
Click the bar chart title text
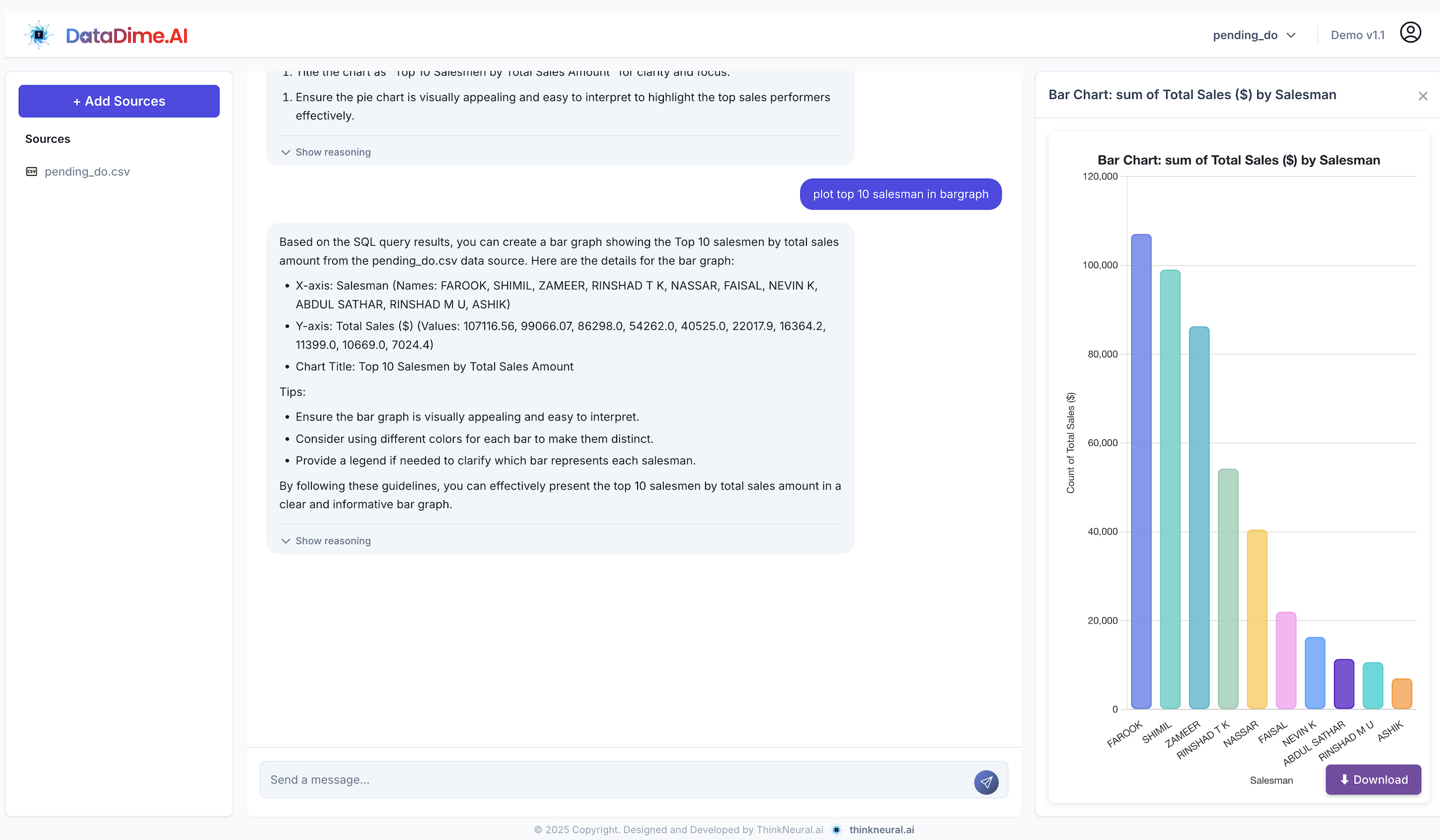pyautogui.click(x=1238, y=160)
